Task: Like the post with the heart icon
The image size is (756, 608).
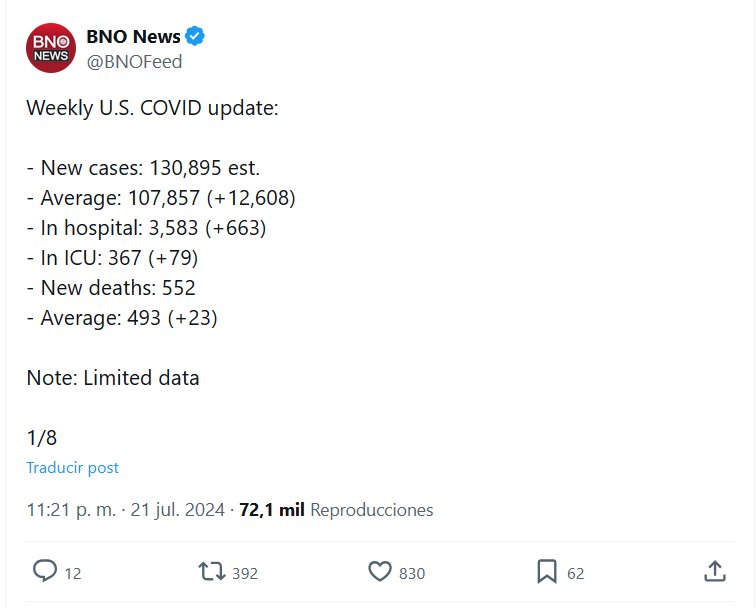Action: pyautogui.click(x=380, y=571)
